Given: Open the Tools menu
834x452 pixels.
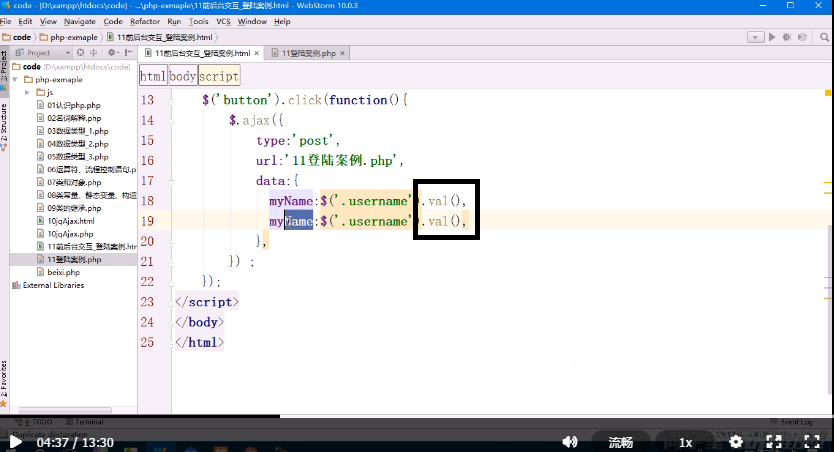Looking at the screenshot, I should [198, 21].
